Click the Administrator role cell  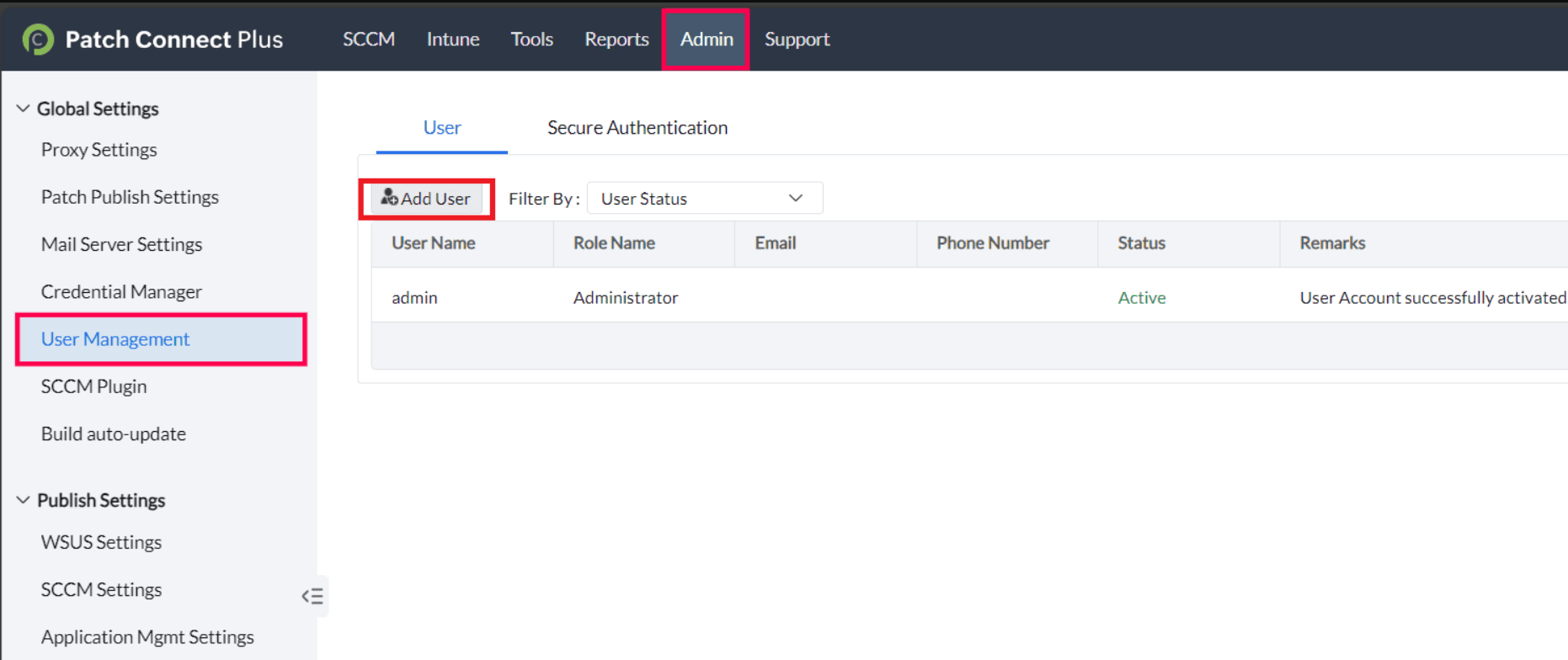[626, 298]
